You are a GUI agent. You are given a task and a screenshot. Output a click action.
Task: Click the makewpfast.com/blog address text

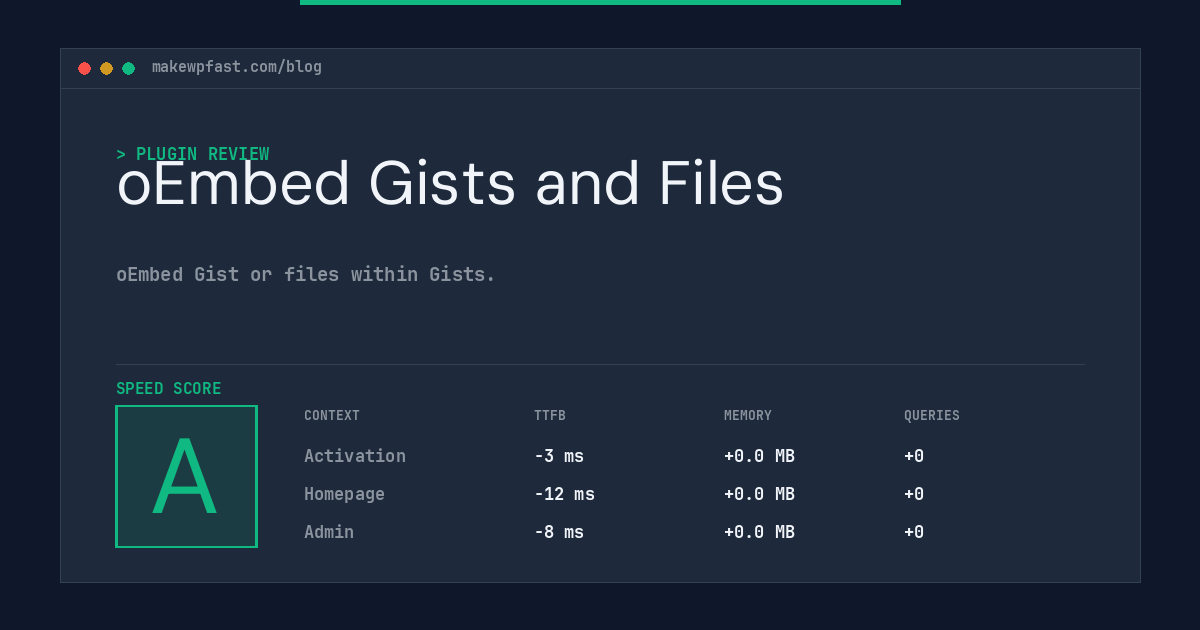[x=237, y=67]
